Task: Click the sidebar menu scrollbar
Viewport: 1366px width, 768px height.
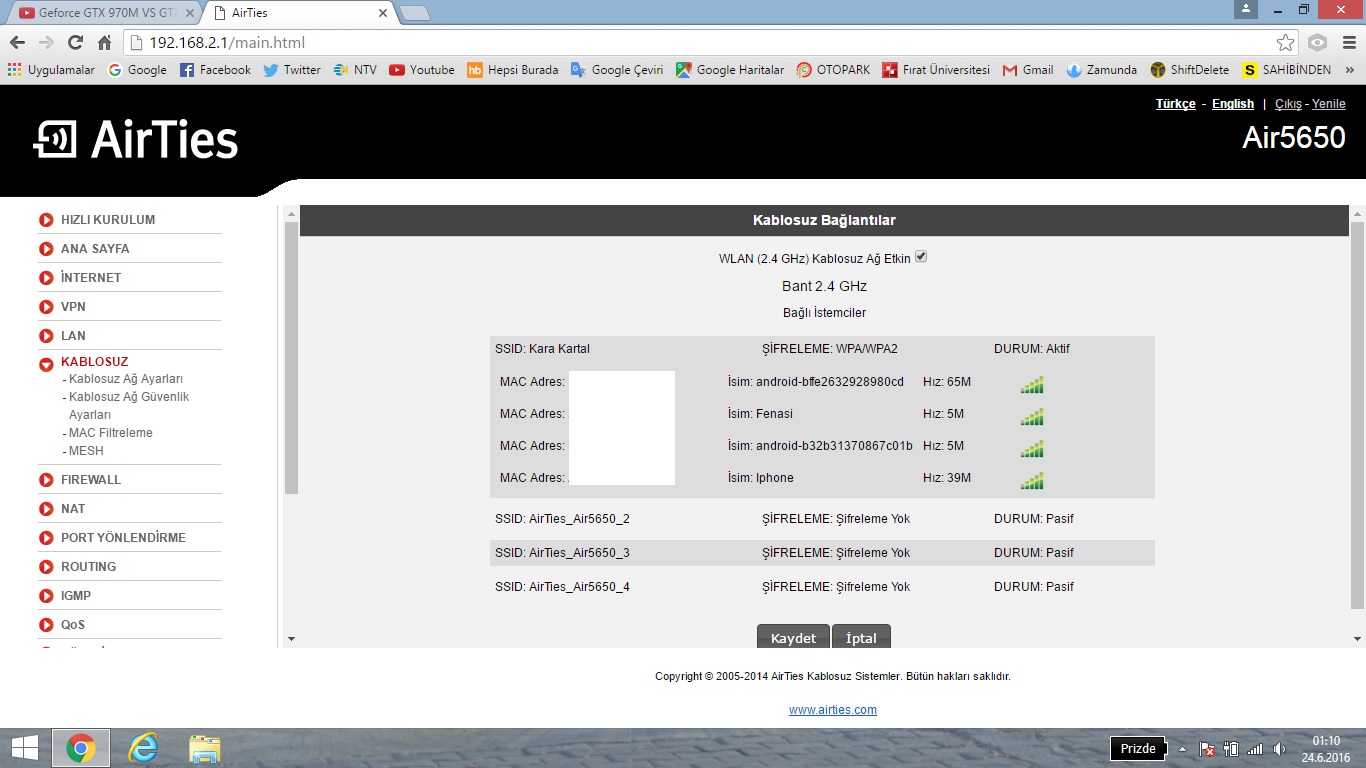Action: 291,358
